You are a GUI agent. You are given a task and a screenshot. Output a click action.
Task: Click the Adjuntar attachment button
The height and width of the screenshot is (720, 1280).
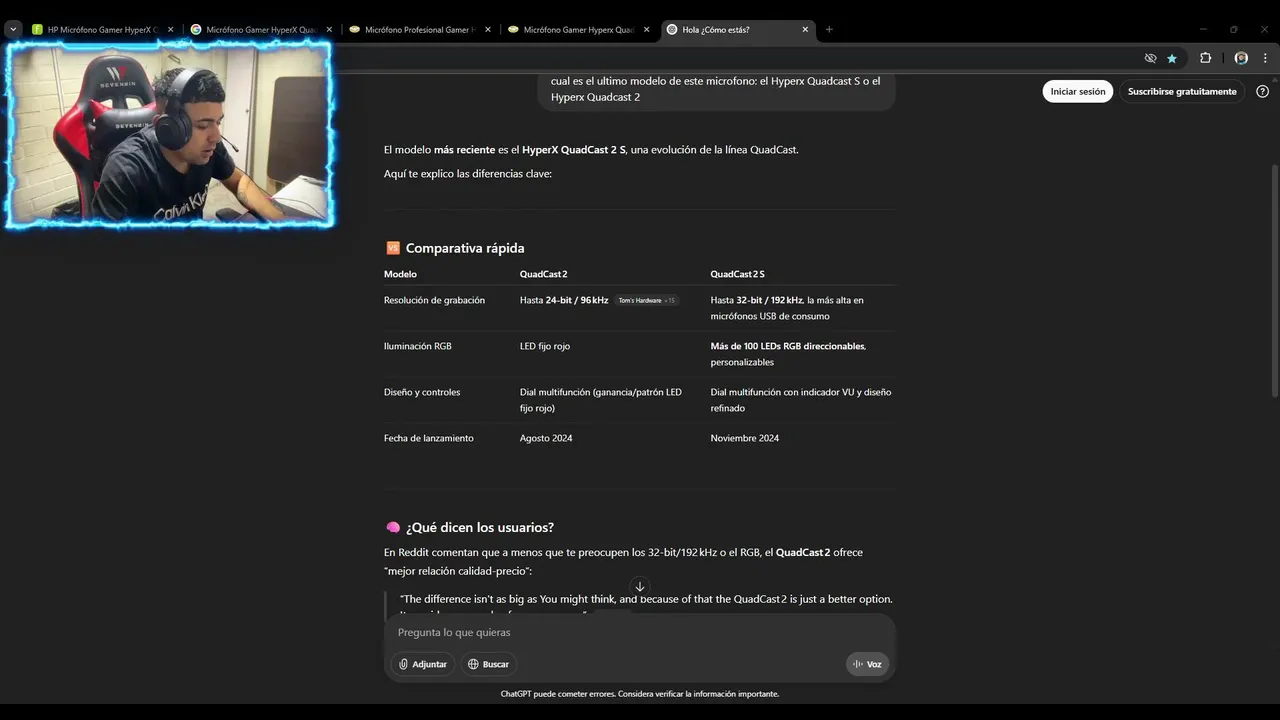click(x=423, y=664)
